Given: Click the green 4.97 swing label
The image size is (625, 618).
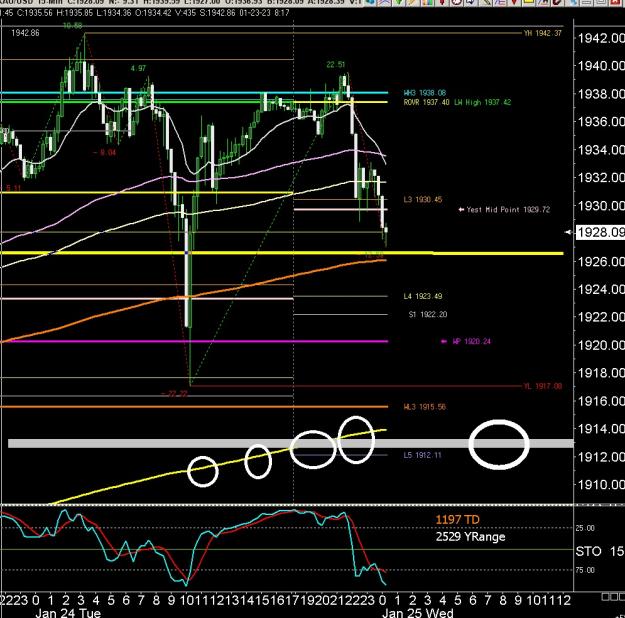Looking at the screenshot, I should [138, 69].
